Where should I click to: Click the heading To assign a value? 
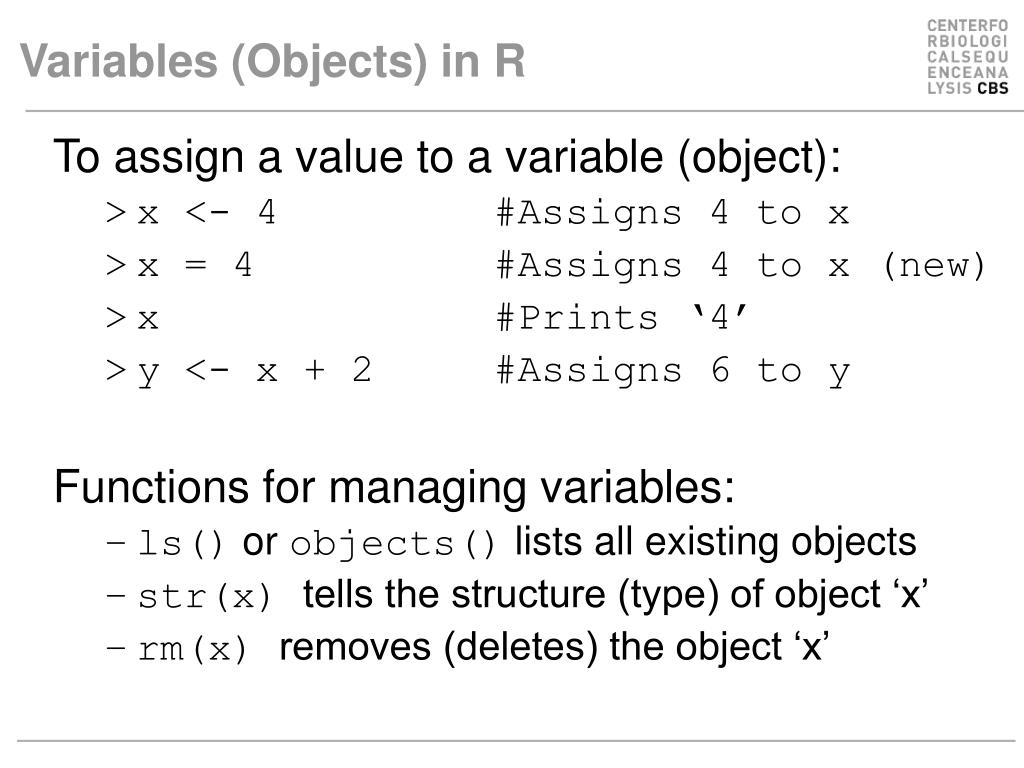[447, 157]
